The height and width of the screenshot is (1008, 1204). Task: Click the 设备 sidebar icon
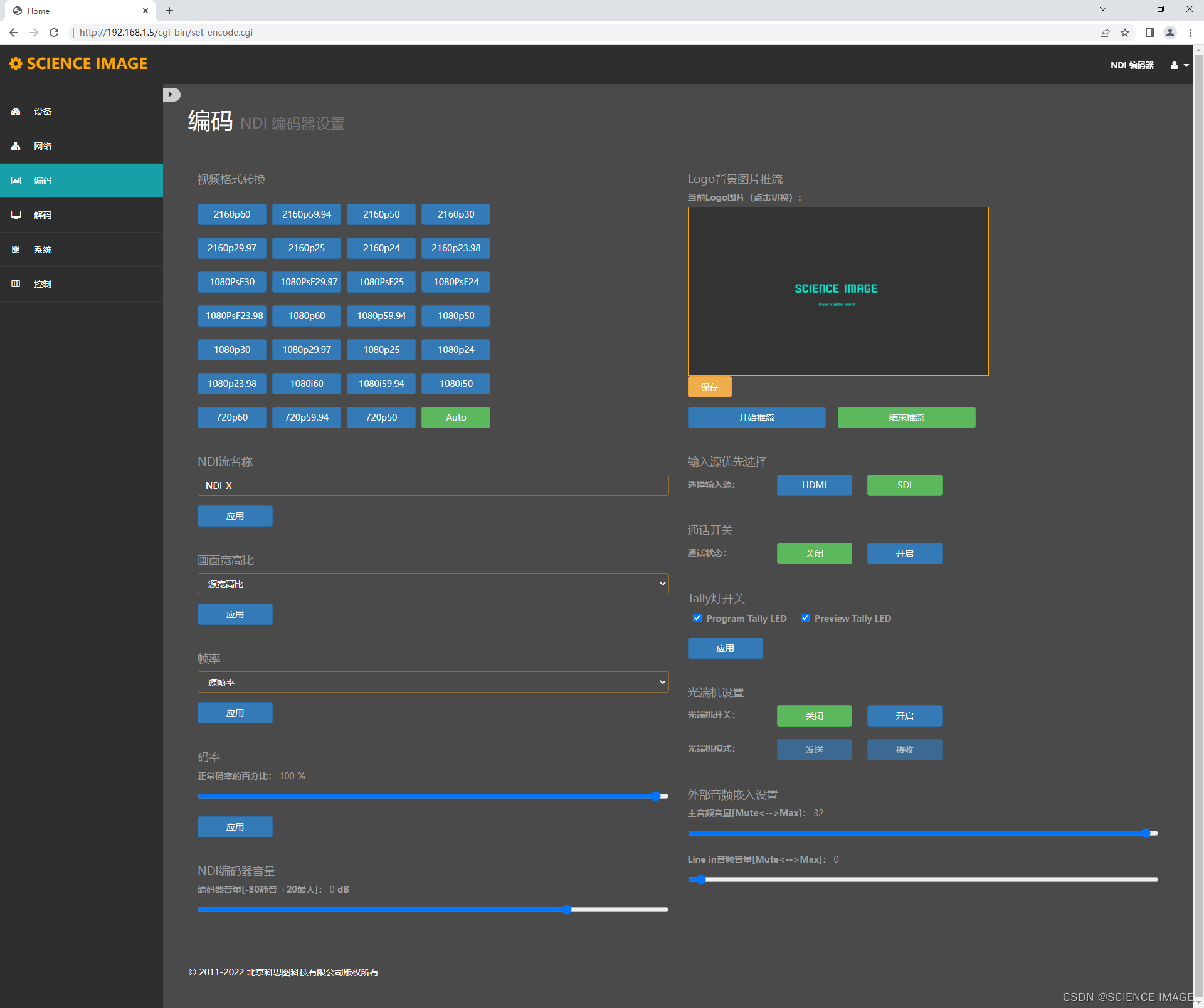point(16,111)
